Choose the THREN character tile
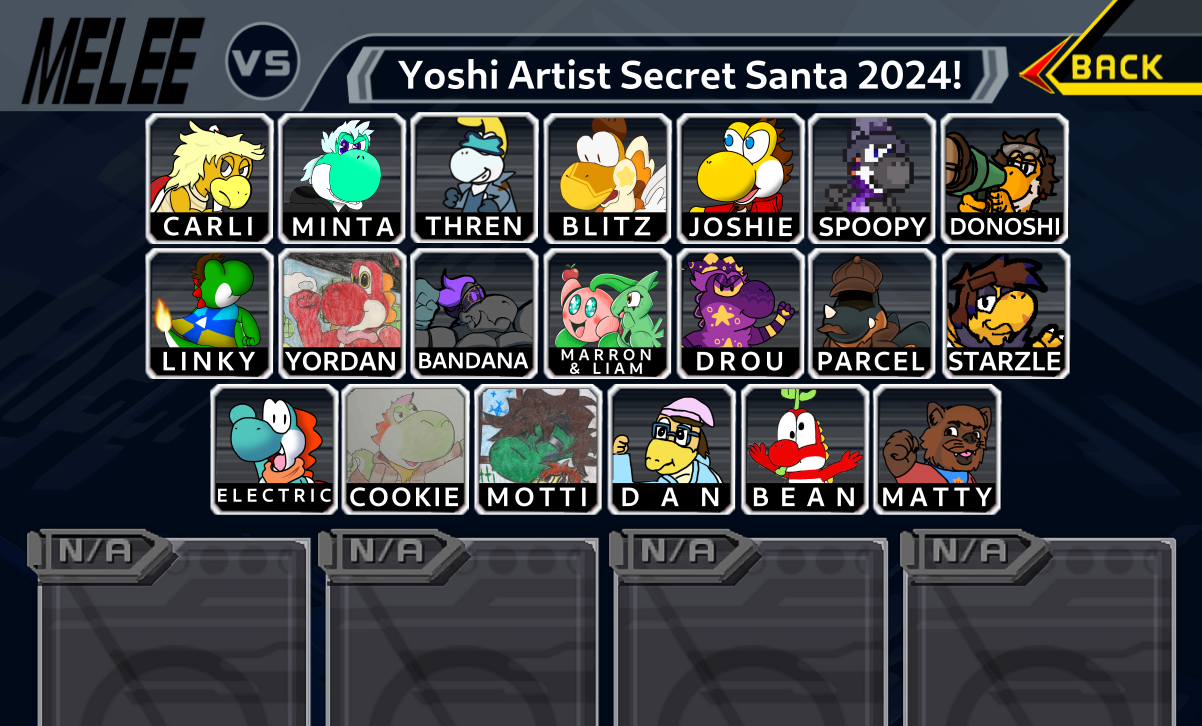Image resolution: width=1202 pixels, height=726 pixels. tap(475, 179)
